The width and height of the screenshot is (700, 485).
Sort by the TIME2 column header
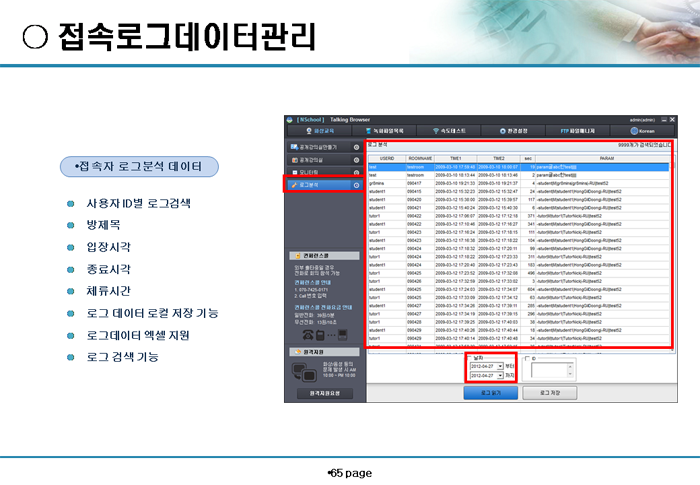[x=499, y=159]
